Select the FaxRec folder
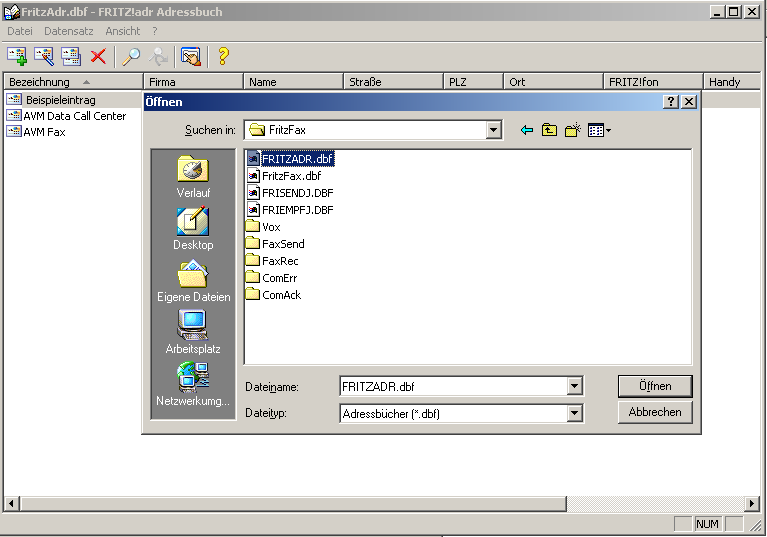 [x=272, y=261]
